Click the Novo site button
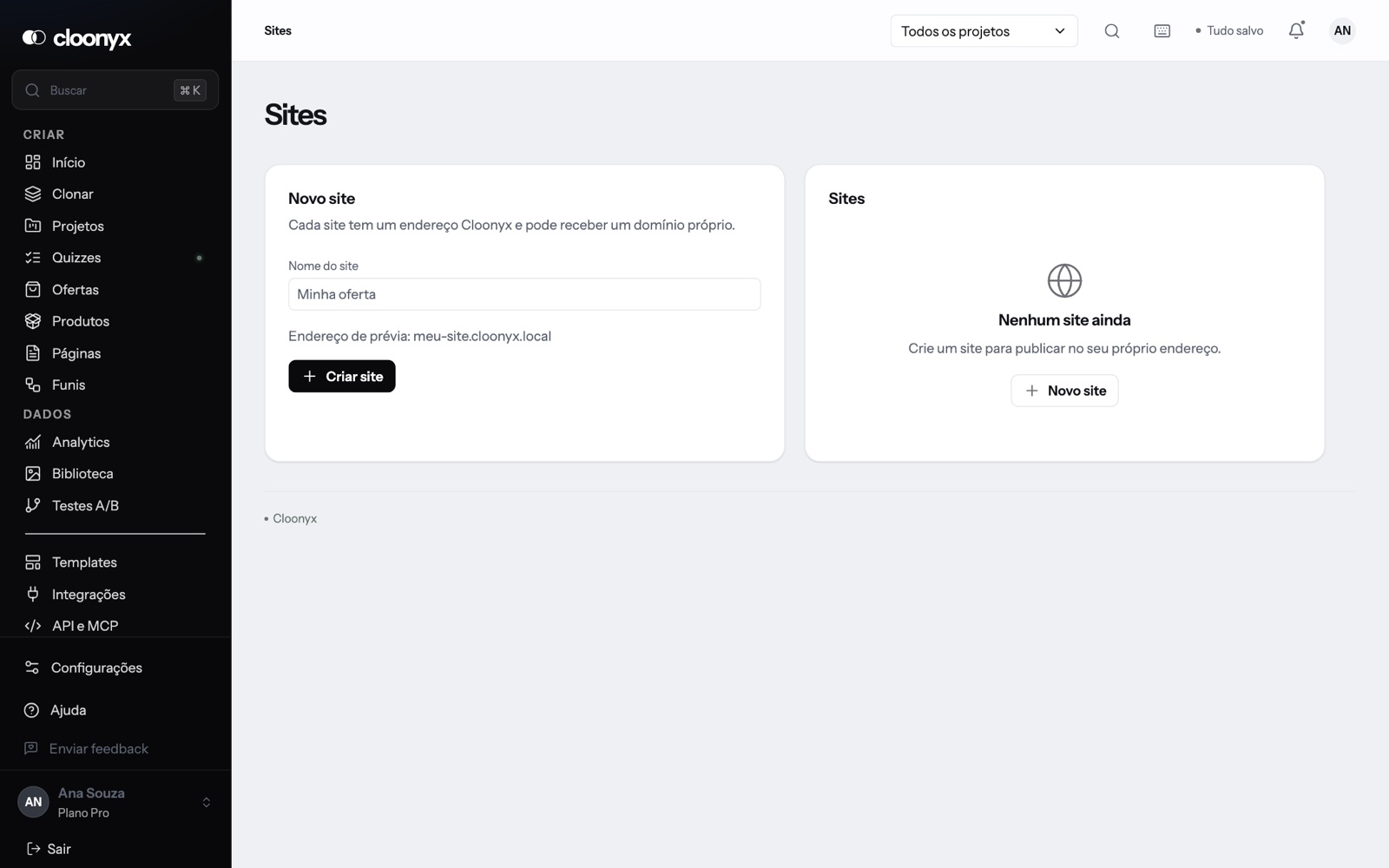This screenshot has width=1389, height=868. pyautogui.click(x=1064, y=391)
